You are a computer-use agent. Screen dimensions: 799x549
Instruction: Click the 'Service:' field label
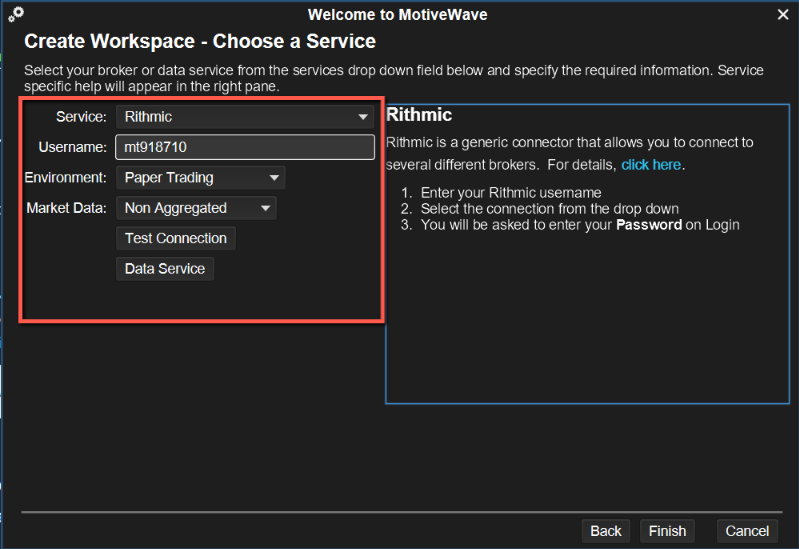[81, 117]
